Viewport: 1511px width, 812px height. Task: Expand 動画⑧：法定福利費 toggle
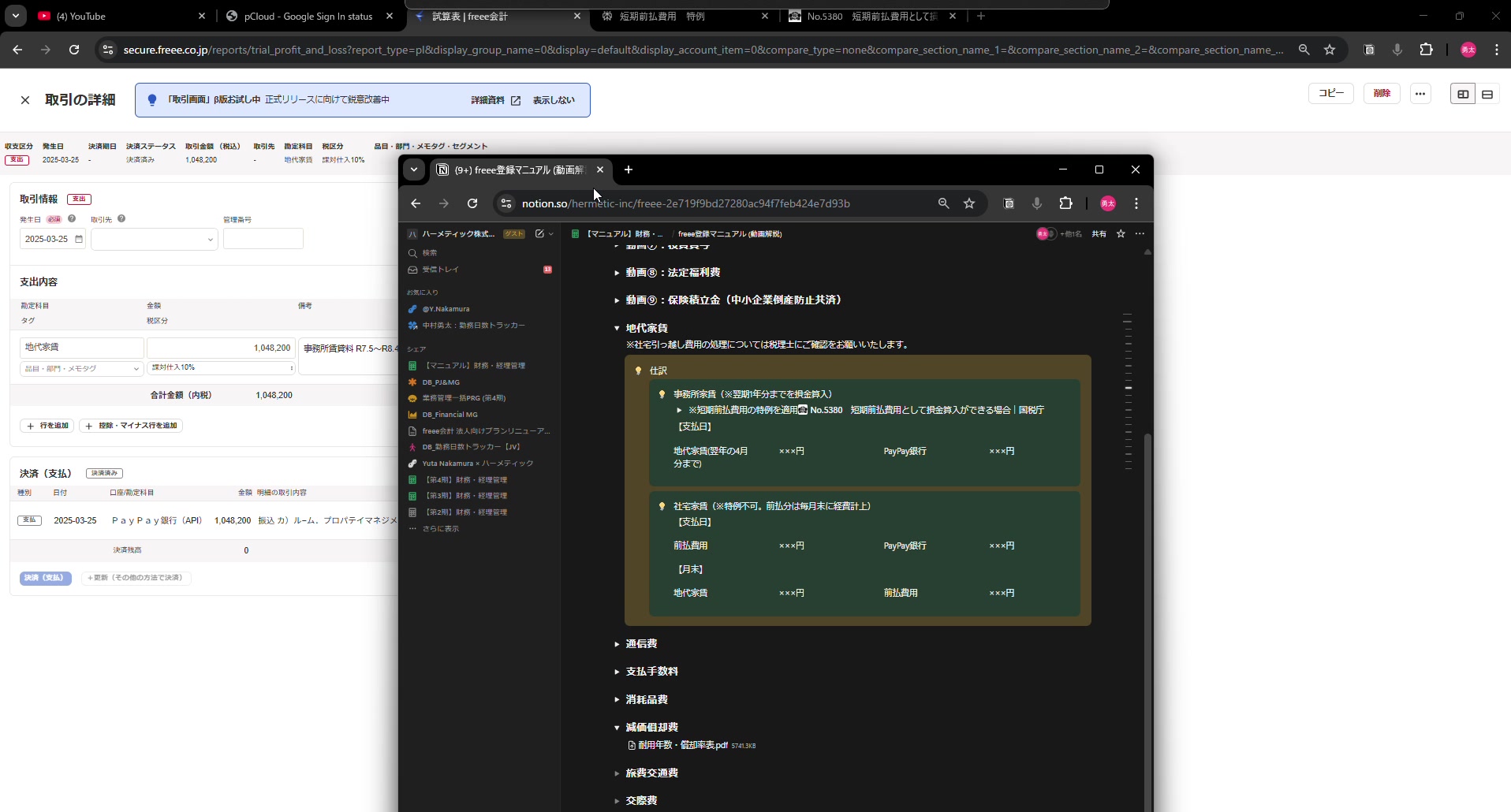617,273
